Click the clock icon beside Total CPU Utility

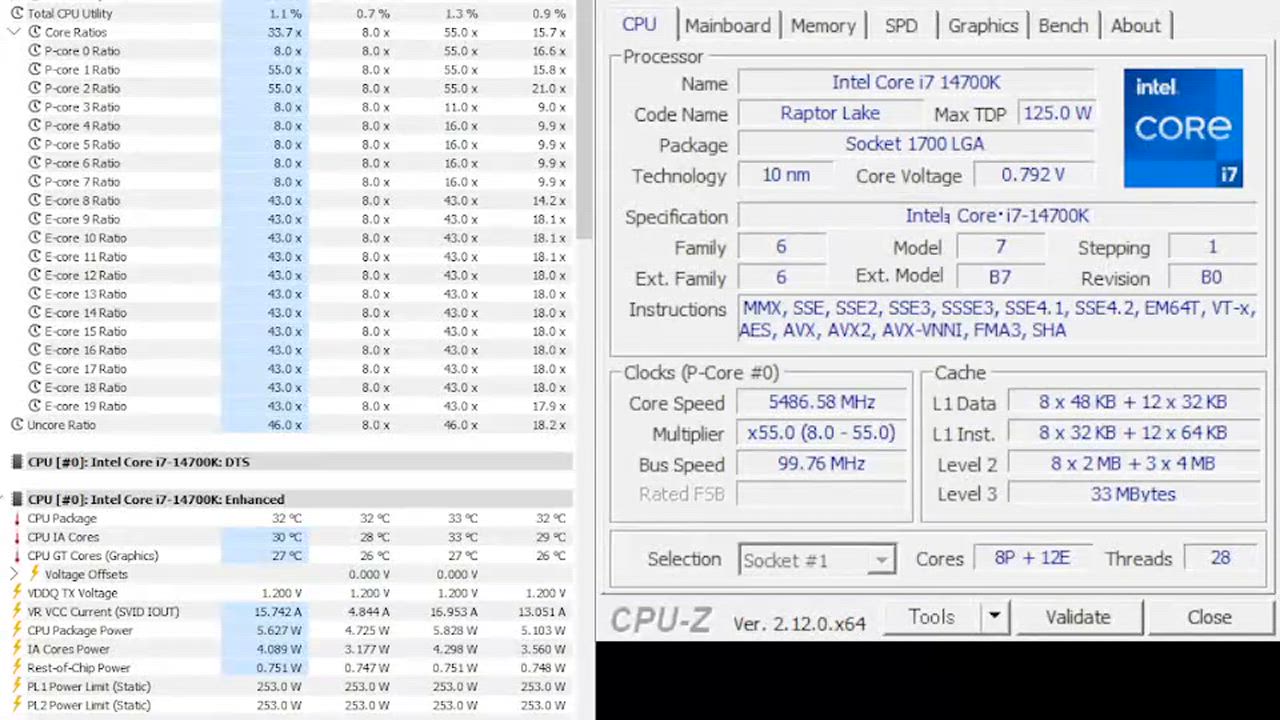tap(17, 14)
